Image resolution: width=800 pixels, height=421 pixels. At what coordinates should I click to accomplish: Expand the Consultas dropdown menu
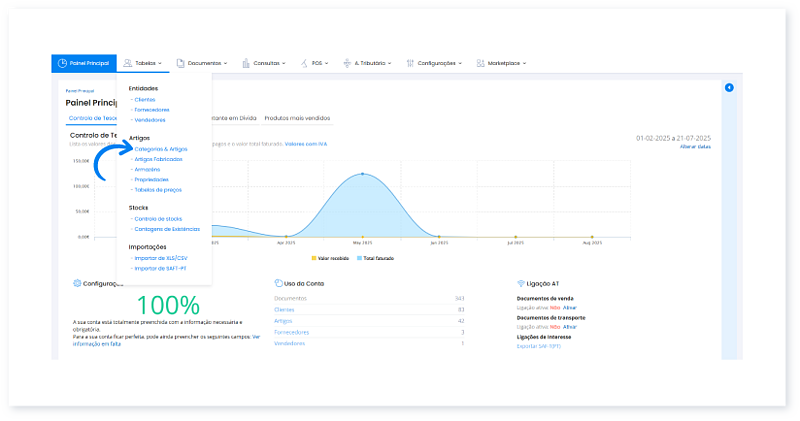coord(268,63)
